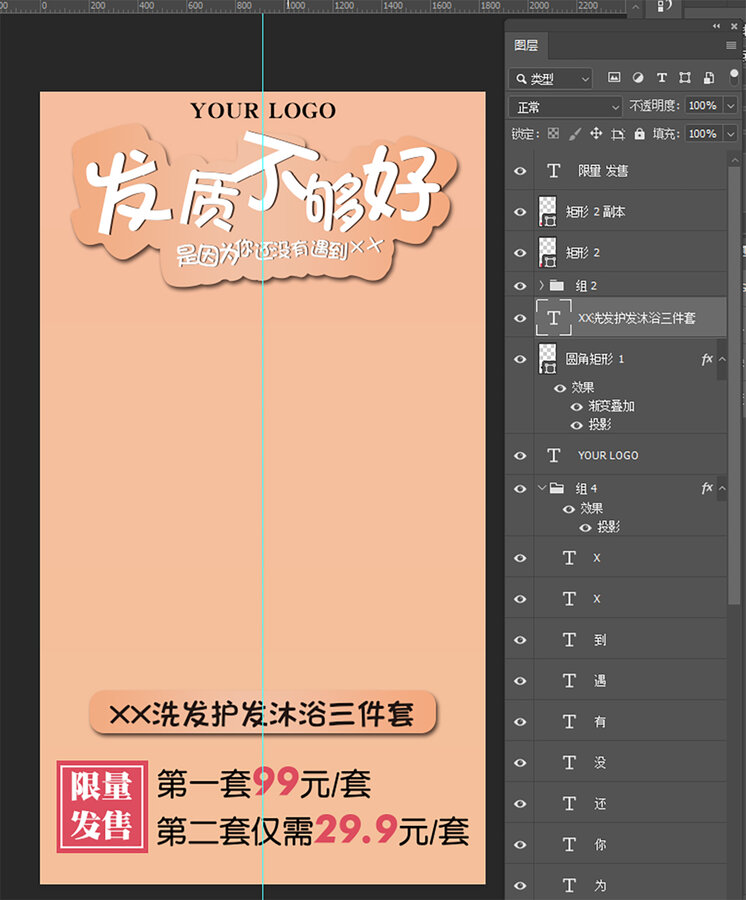Image resolution: width=746 pixels, height=900 pixels.
Task: Click the T thumbnail of 还 layer
Action: click(569, 804)
